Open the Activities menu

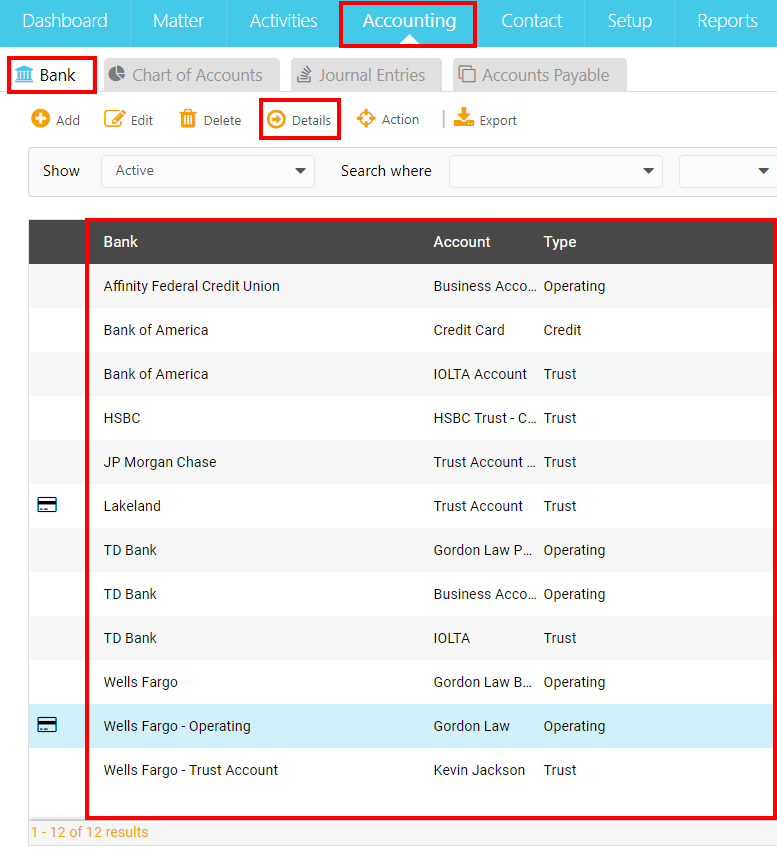[x=284, y=21]
